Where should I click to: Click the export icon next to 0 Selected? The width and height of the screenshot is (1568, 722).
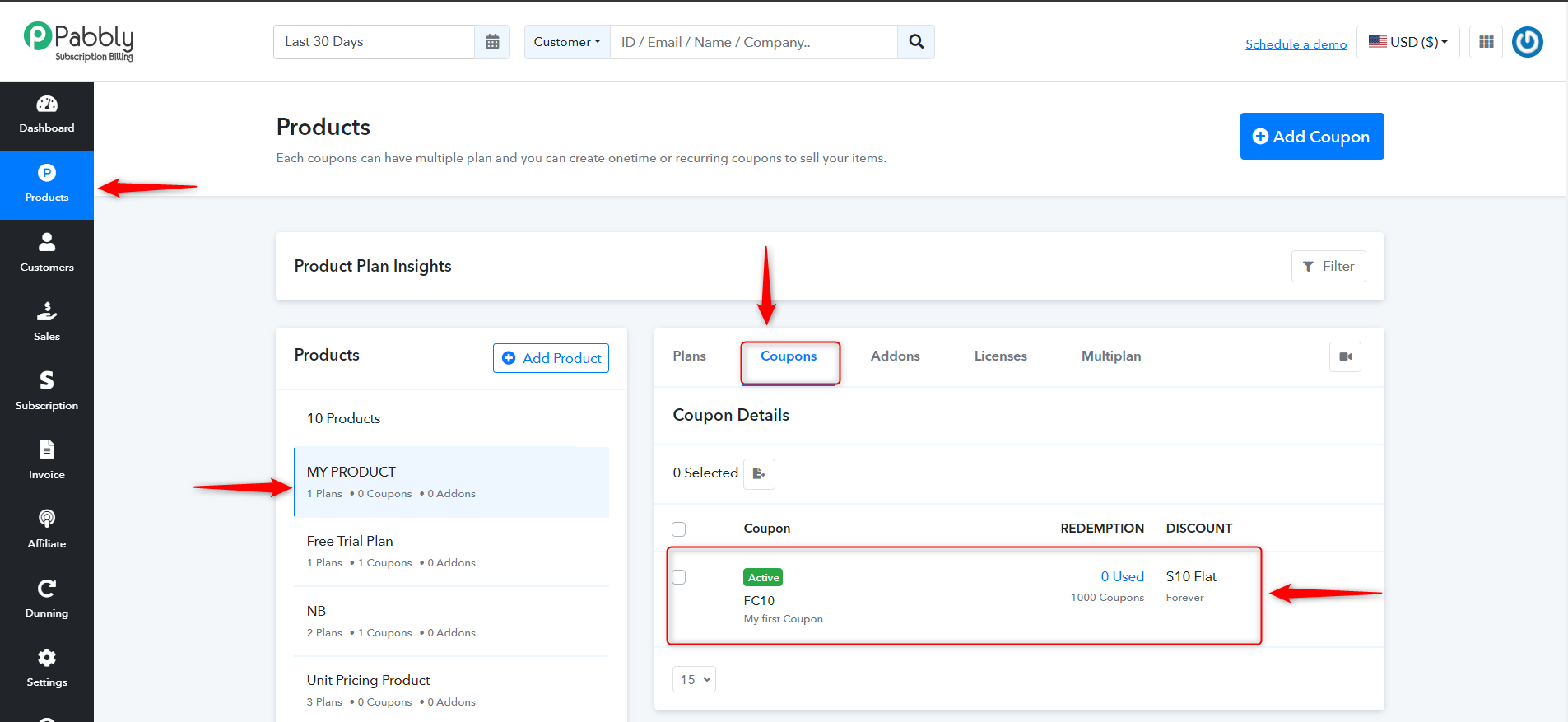(759, 473)
